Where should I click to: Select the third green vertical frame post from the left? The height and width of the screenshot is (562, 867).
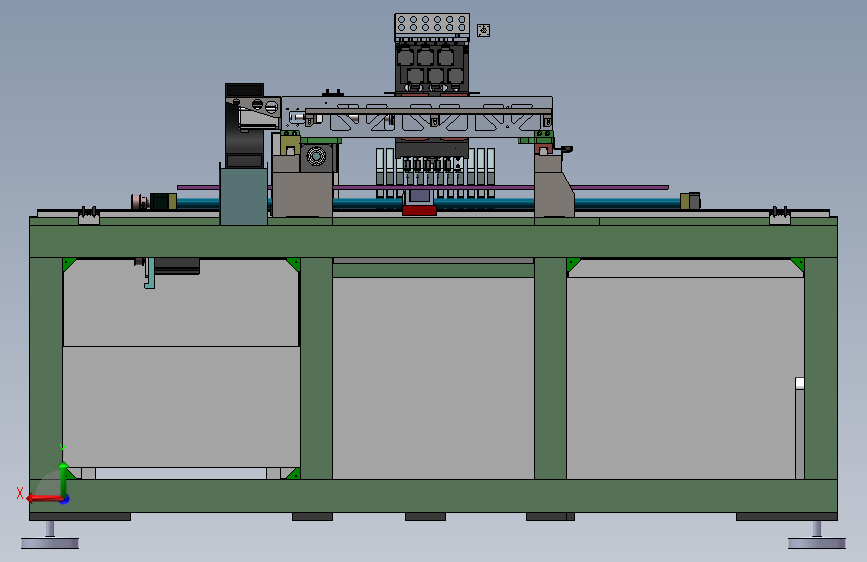[x=551, y=368]
